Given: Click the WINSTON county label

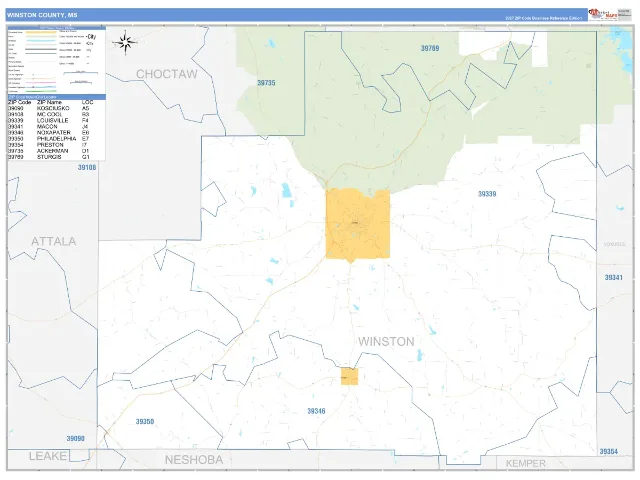Looking at the screenshot, I should tap(386, 341).
